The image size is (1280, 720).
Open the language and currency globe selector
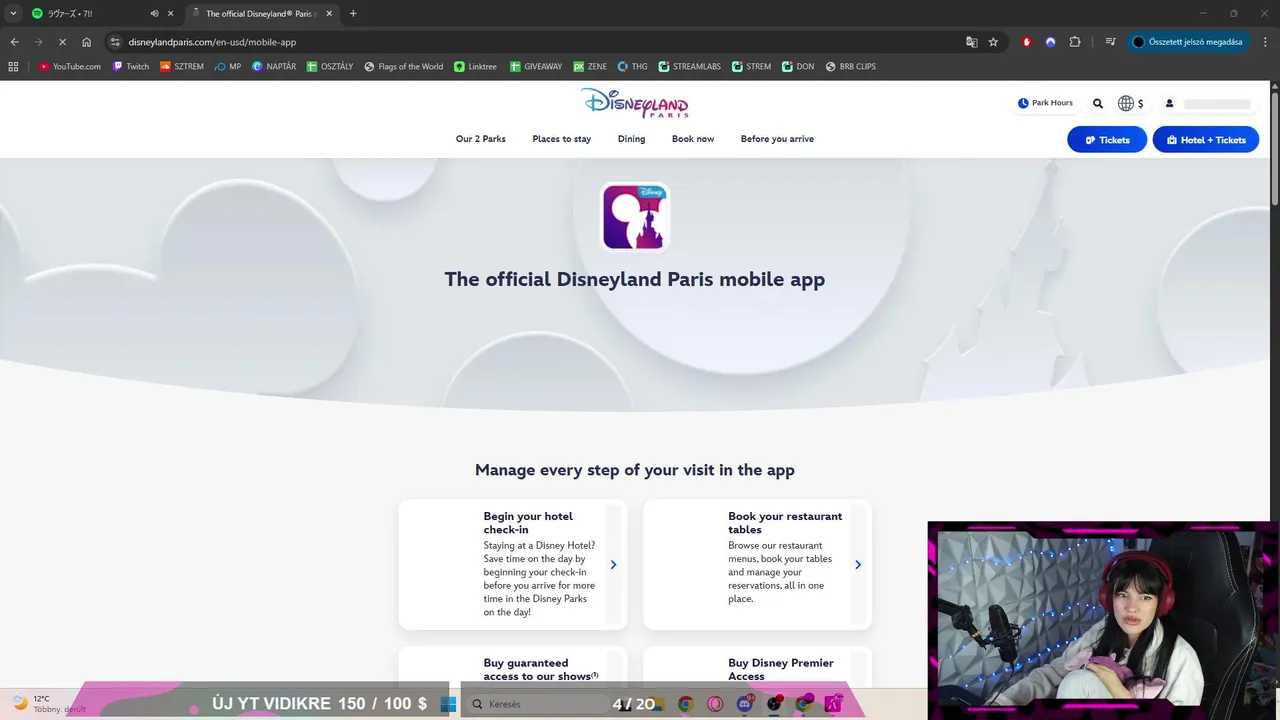pyautogui.click(x=1131, y=103)
